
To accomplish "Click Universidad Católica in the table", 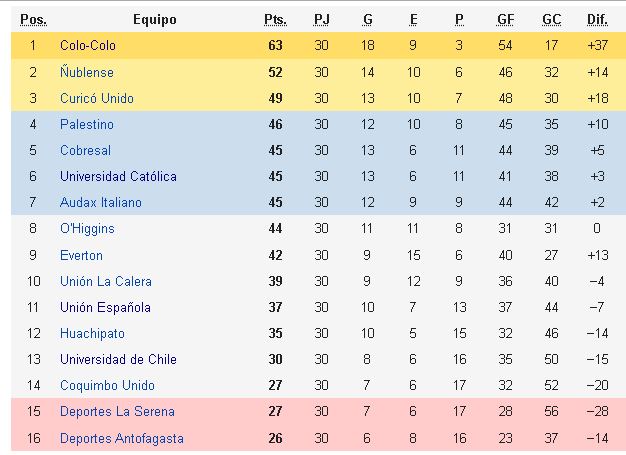I will click(x=118, y=176).
